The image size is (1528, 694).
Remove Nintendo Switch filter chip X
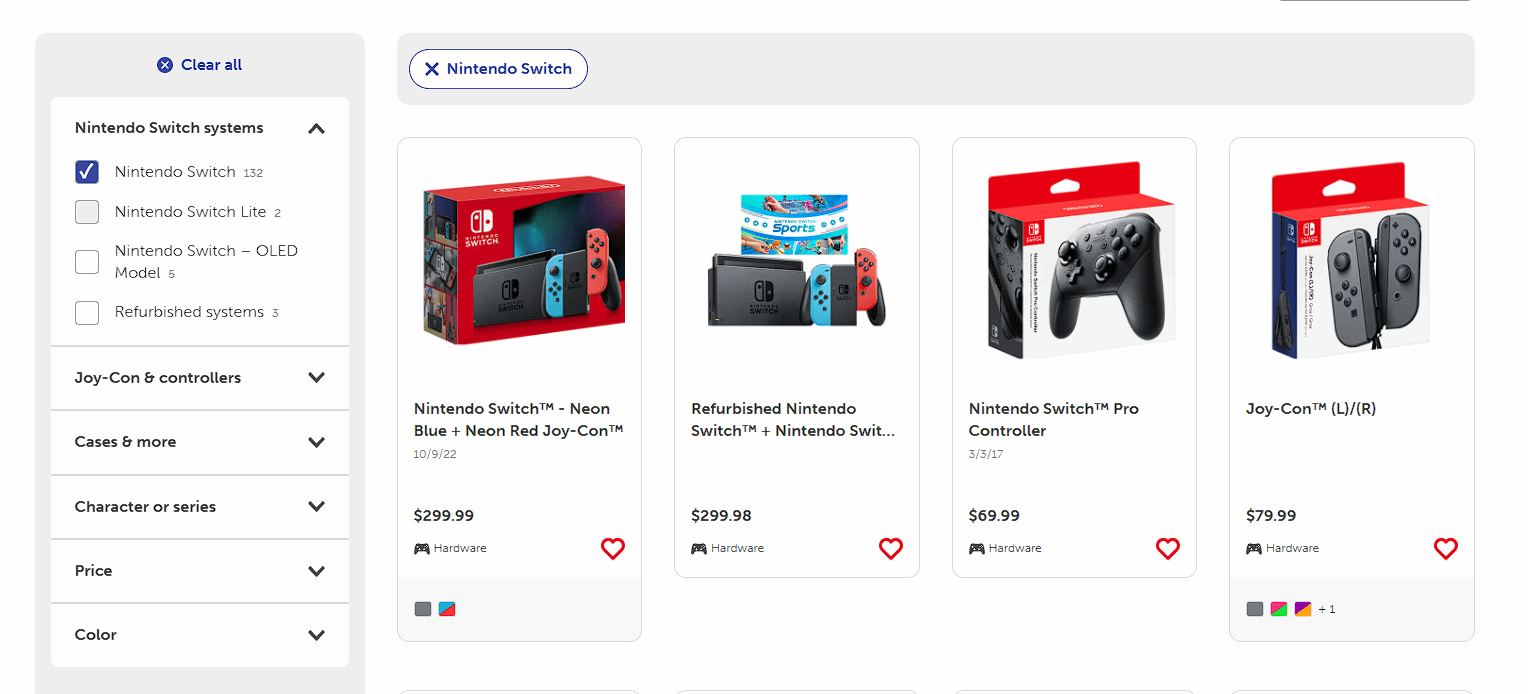pyautogui.click(x=432, y=69)
